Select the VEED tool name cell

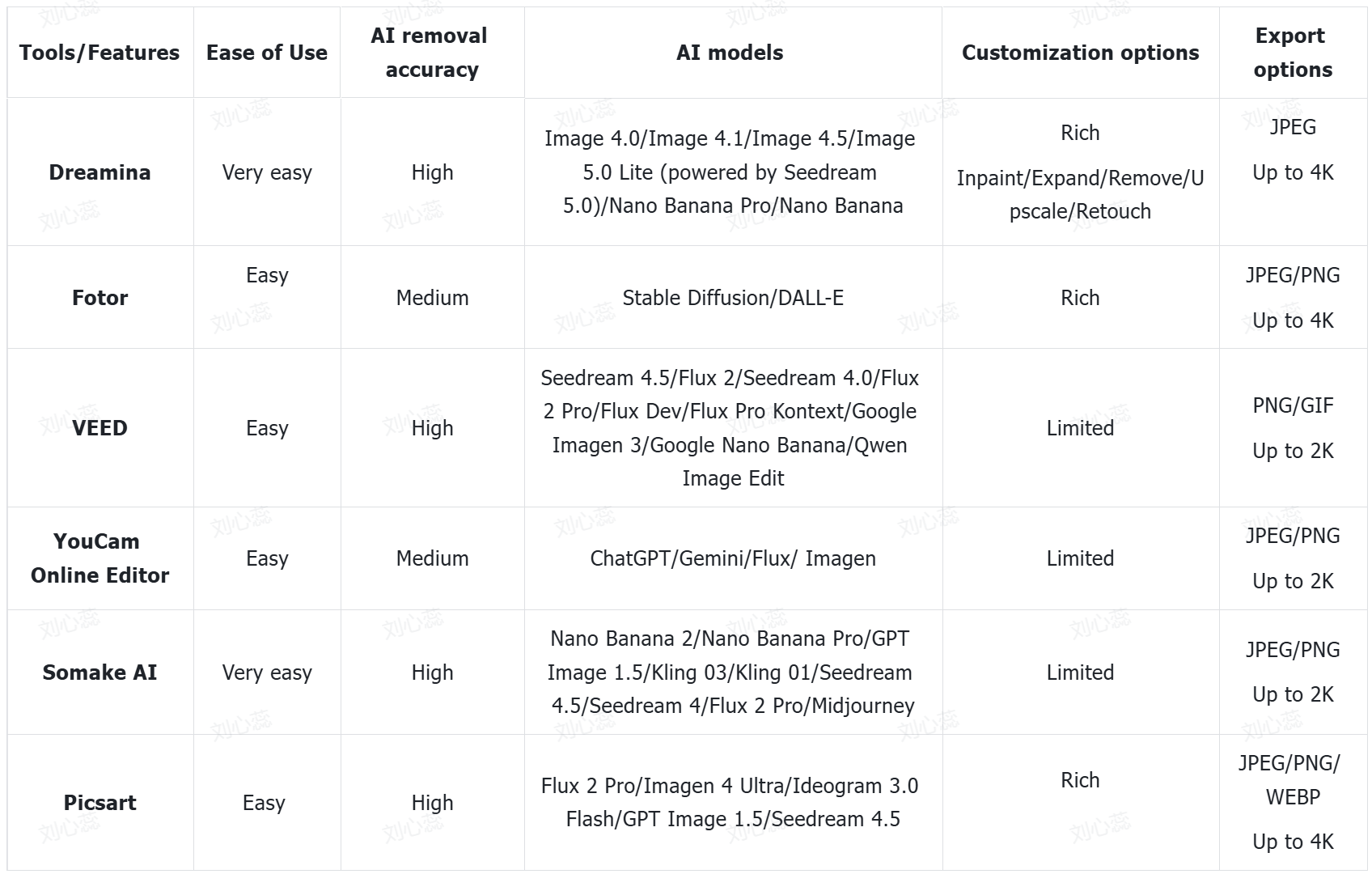(100, 428)
